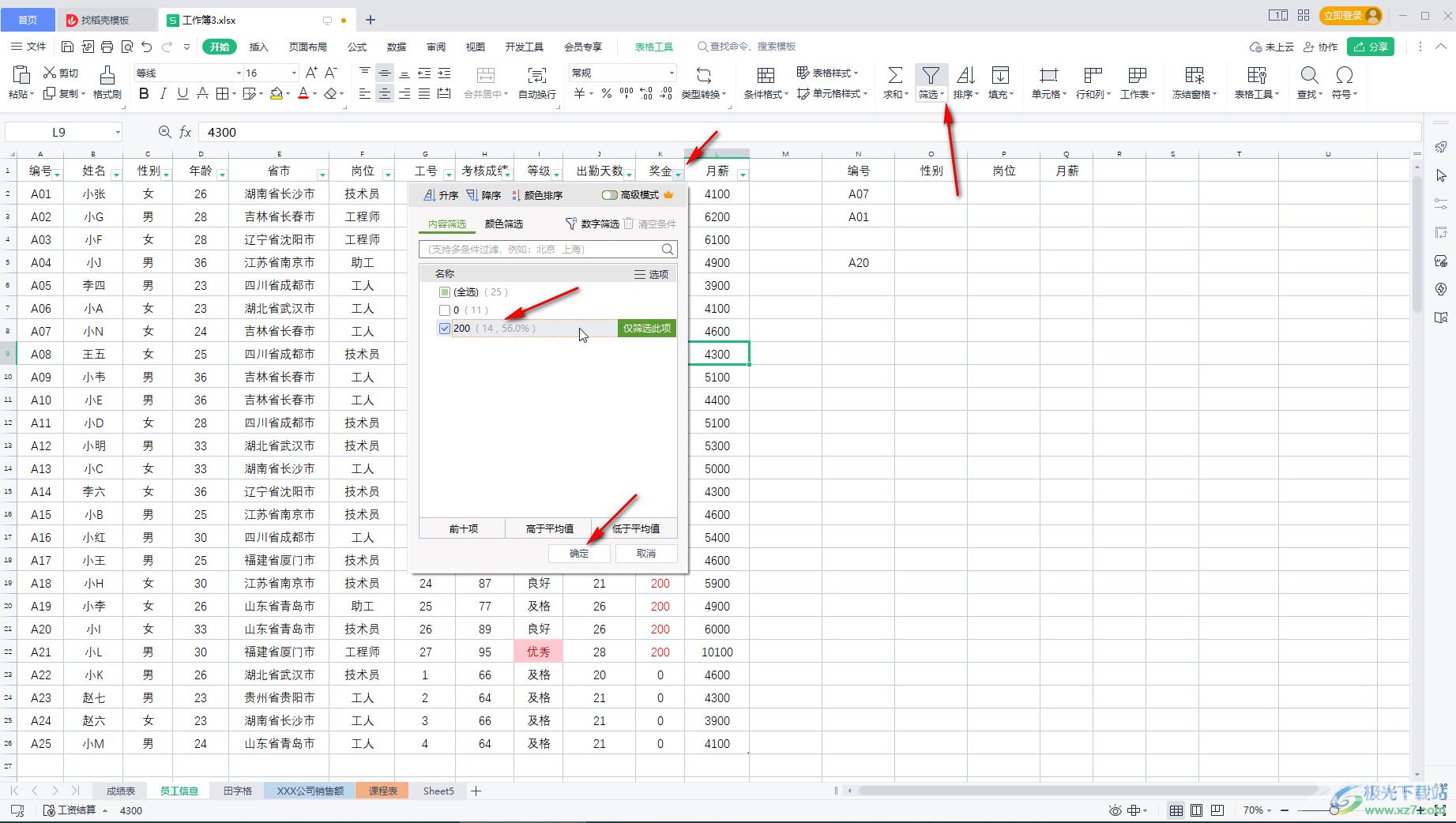Click the Worksheet (工作表) icon
The image size is (1456, 823).
(x=1138, y=74)
